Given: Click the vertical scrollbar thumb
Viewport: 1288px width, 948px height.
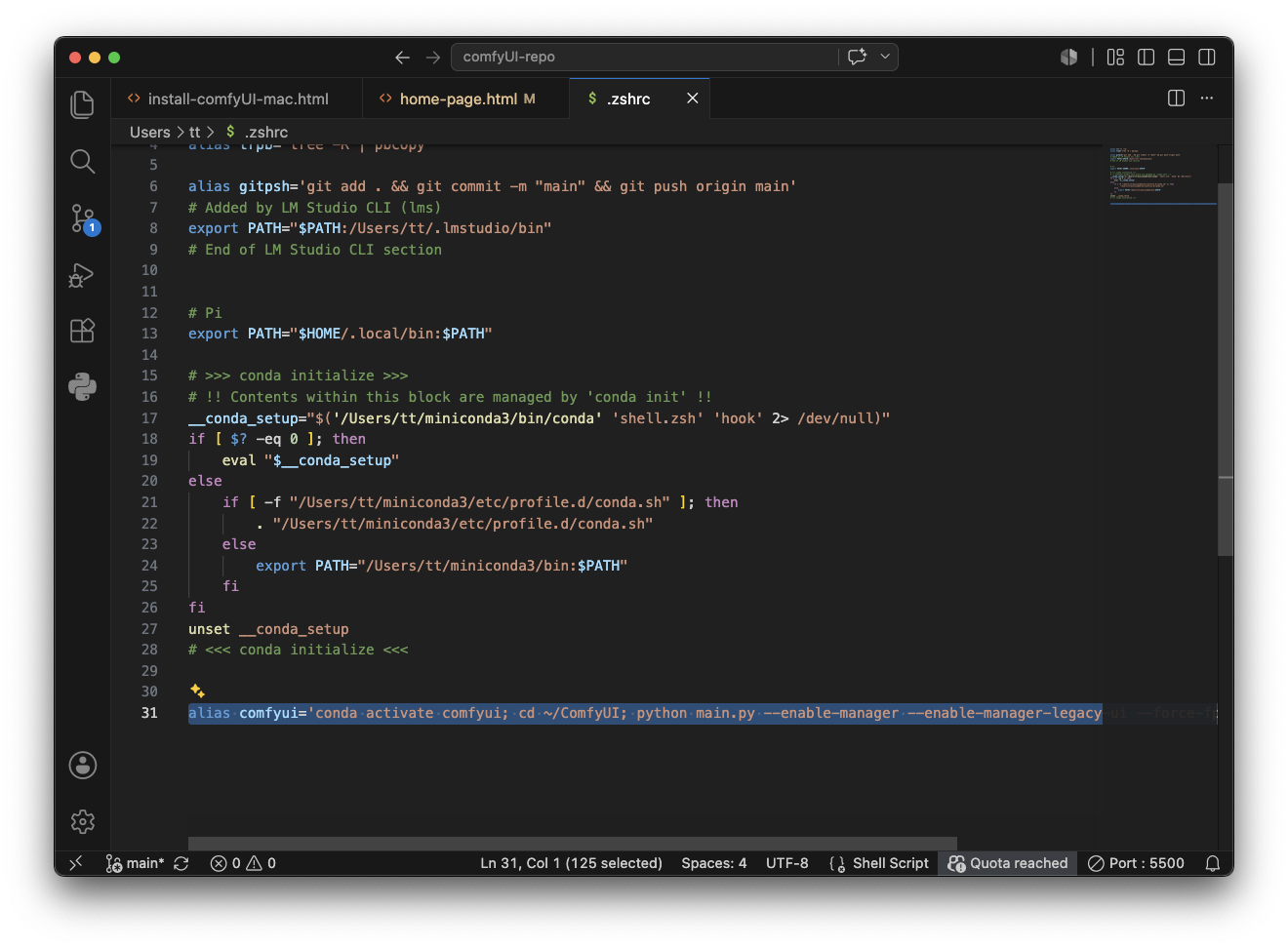Looking at the screenshot, I should pyautogui.click(x=1226, y=369).
